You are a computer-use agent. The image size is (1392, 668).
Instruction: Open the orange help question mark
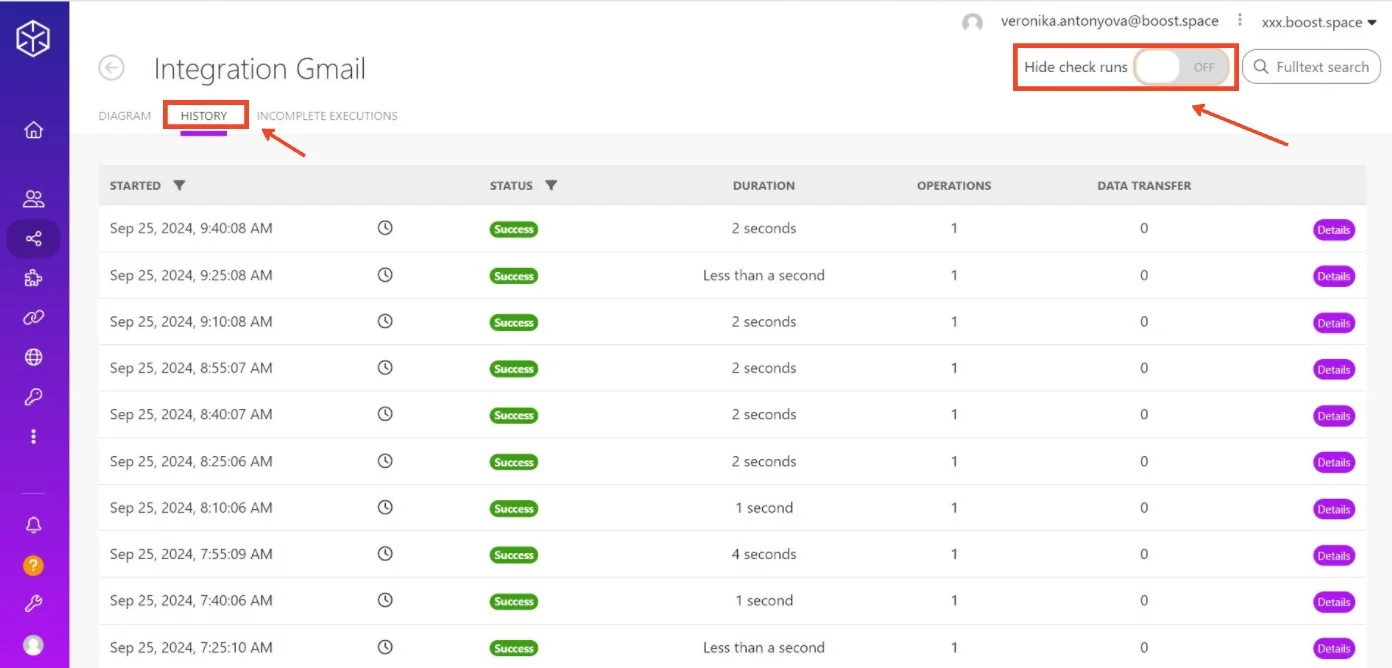pos(34,566)
